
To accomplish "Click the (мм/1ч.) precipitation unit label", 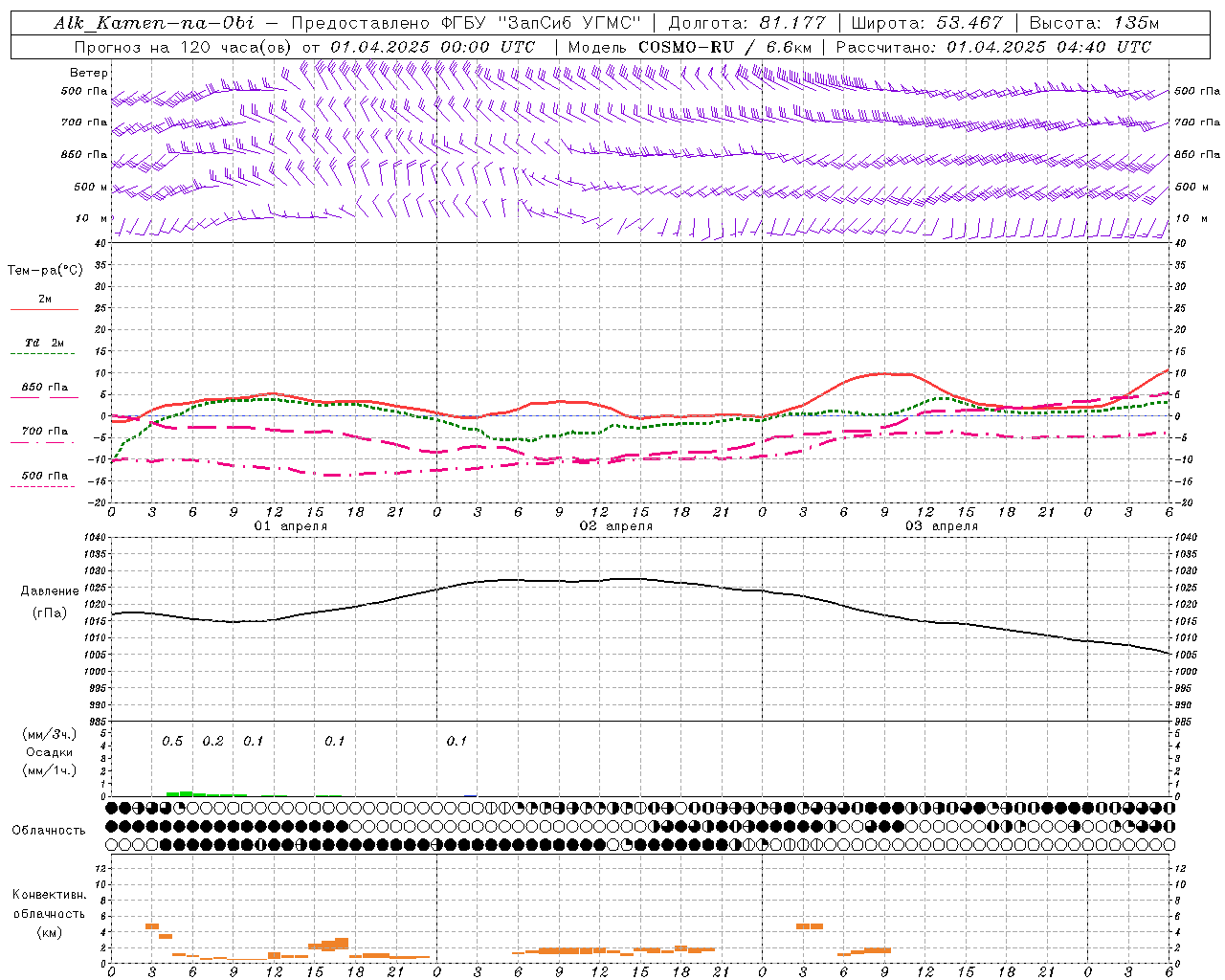I will [x=49, y=770].
